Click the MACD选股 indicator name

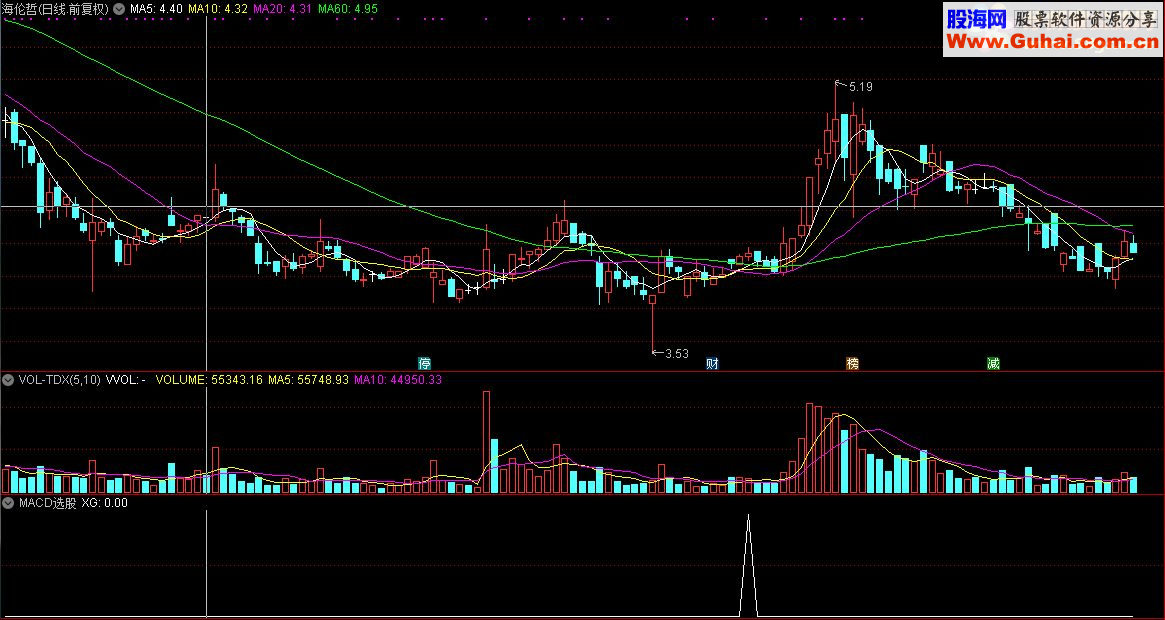(x=48, y=503)
